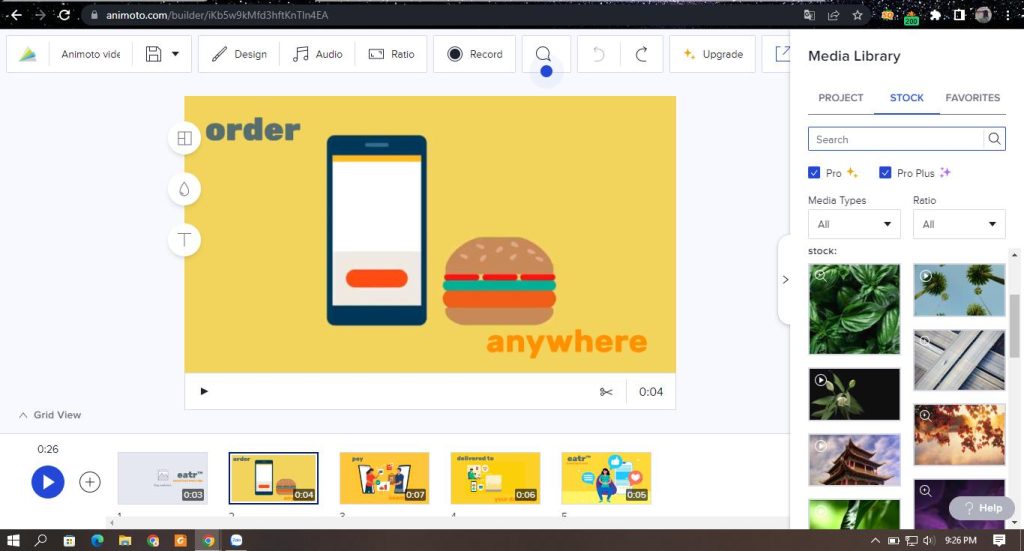The width and height of the screenshot is (1024, 551).
Task: Click the media Search field
Action: click(896, 139)
